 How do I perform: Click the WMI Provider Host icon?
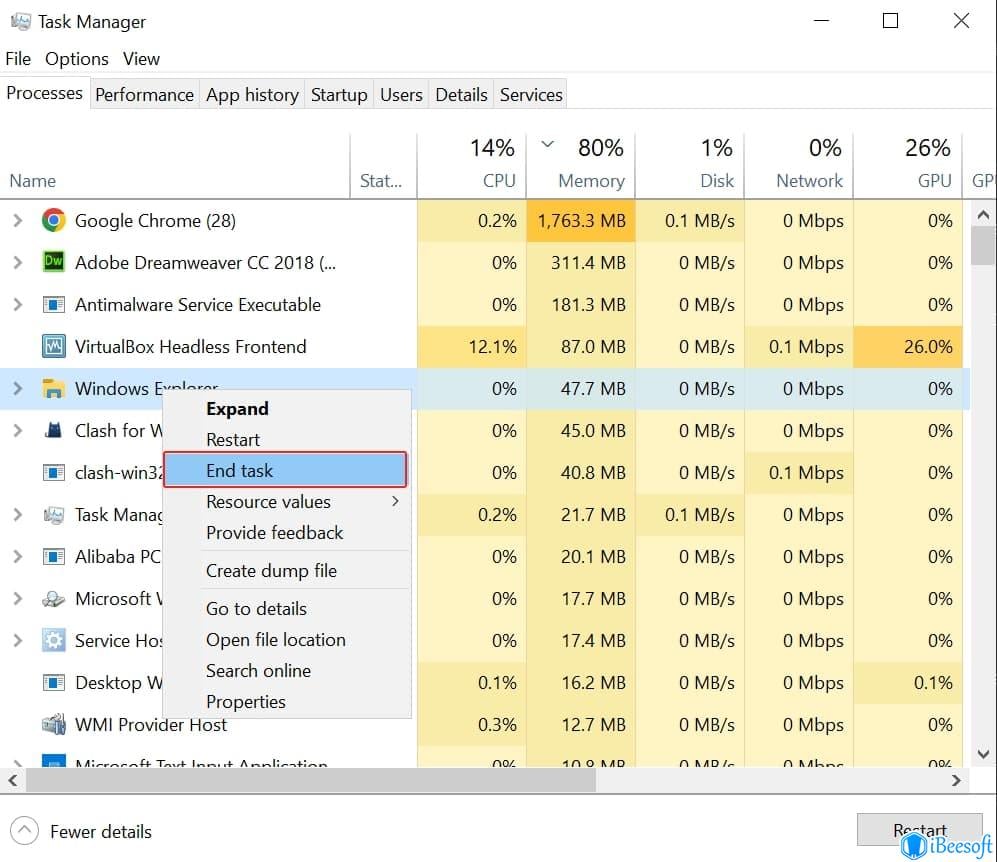click(54, 724)
